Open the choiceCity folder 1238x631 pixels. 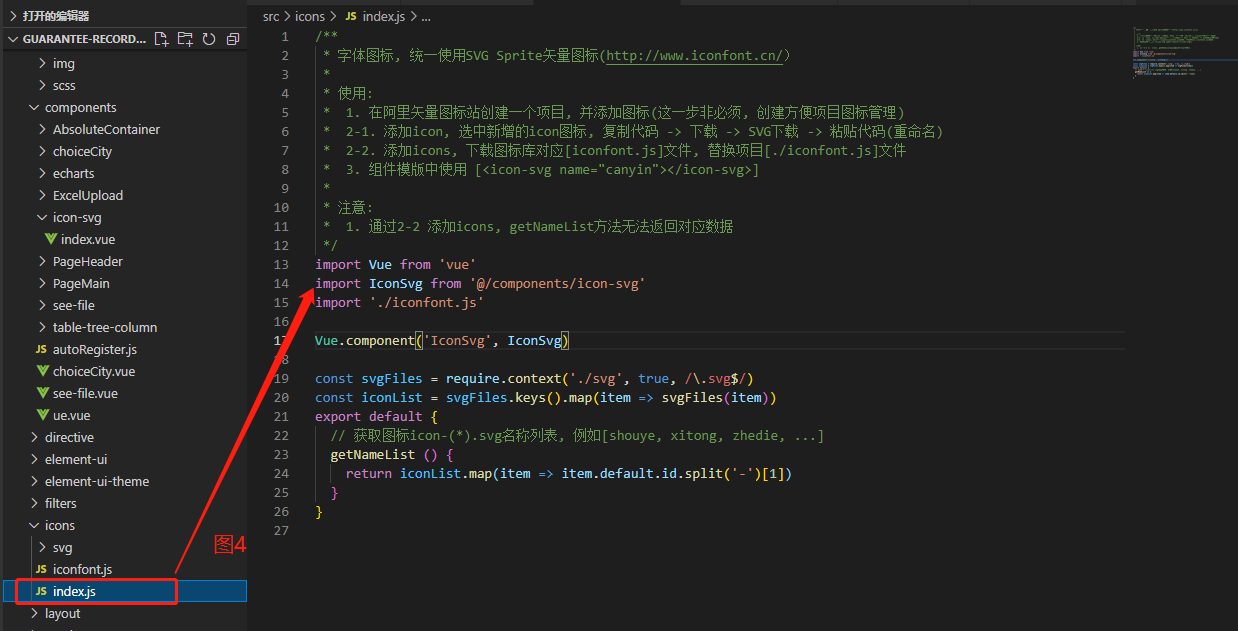pyautogui.click(x=82, y=151)
